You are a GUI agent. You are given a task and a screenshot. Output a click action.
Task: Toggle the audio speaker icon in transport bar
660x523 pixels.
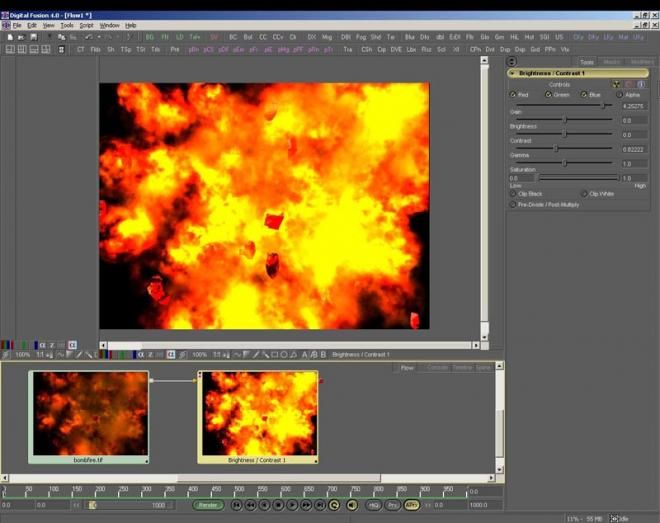[351, 505]
